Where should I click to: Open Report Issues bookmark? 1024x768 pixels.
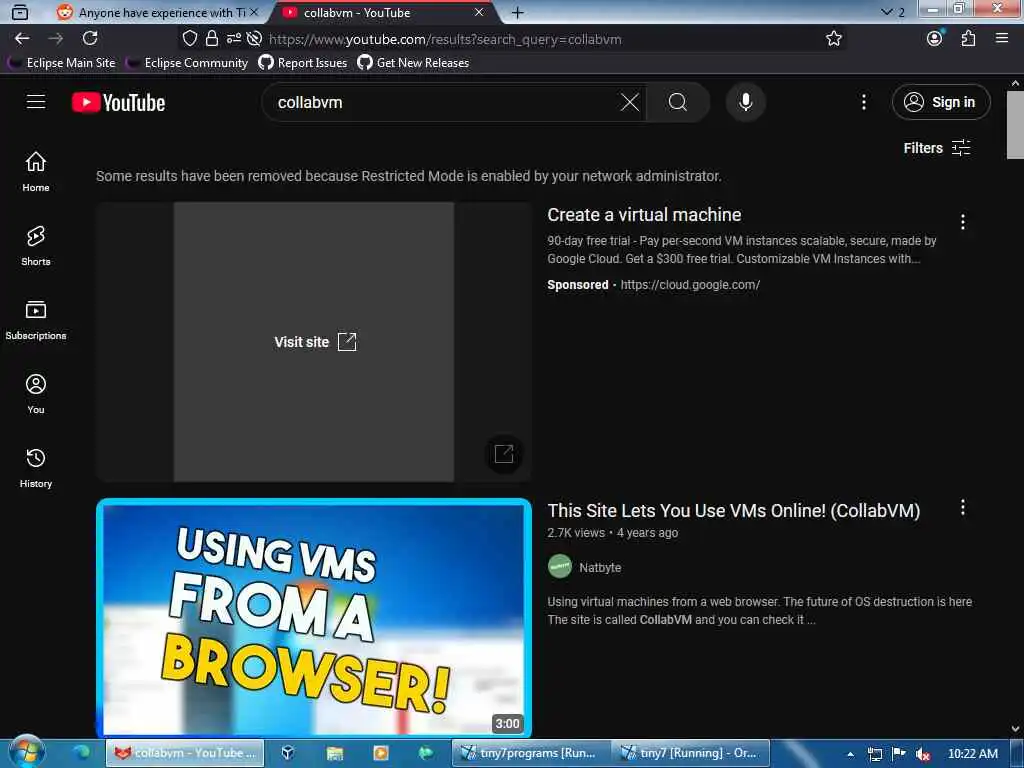(303, 63)
